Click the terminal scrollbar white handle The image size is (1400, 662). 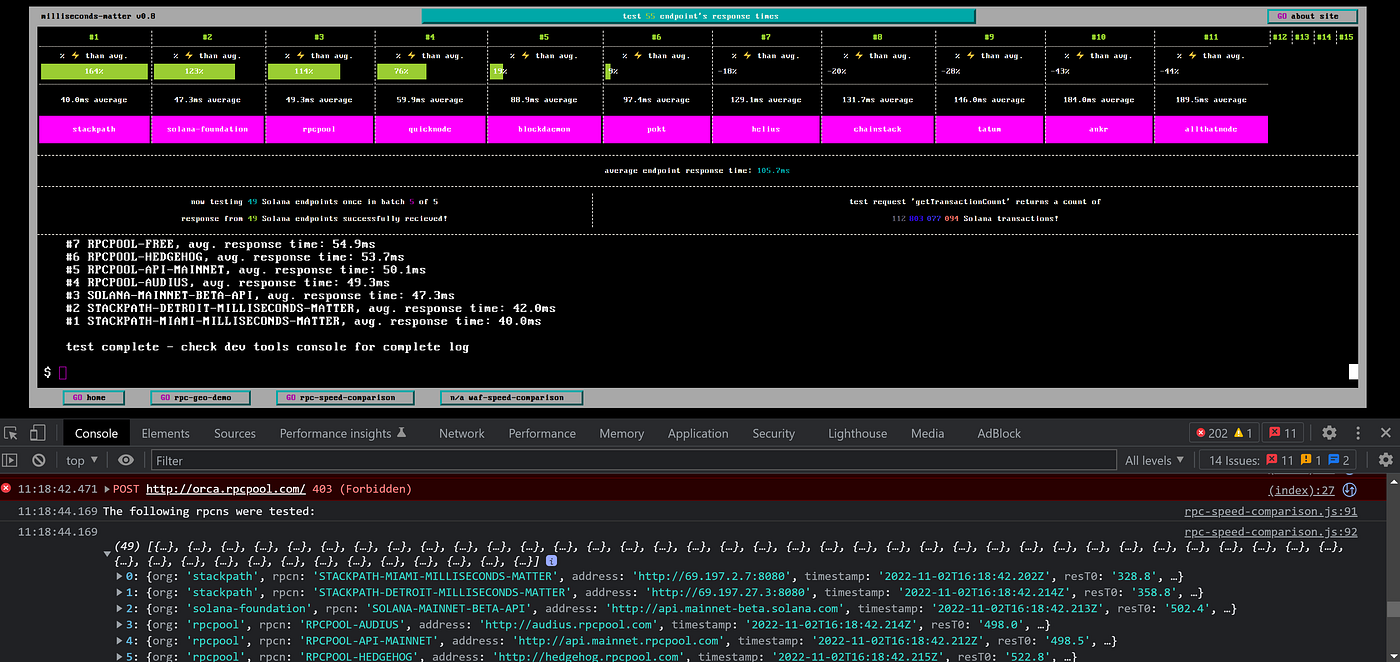1354,372
